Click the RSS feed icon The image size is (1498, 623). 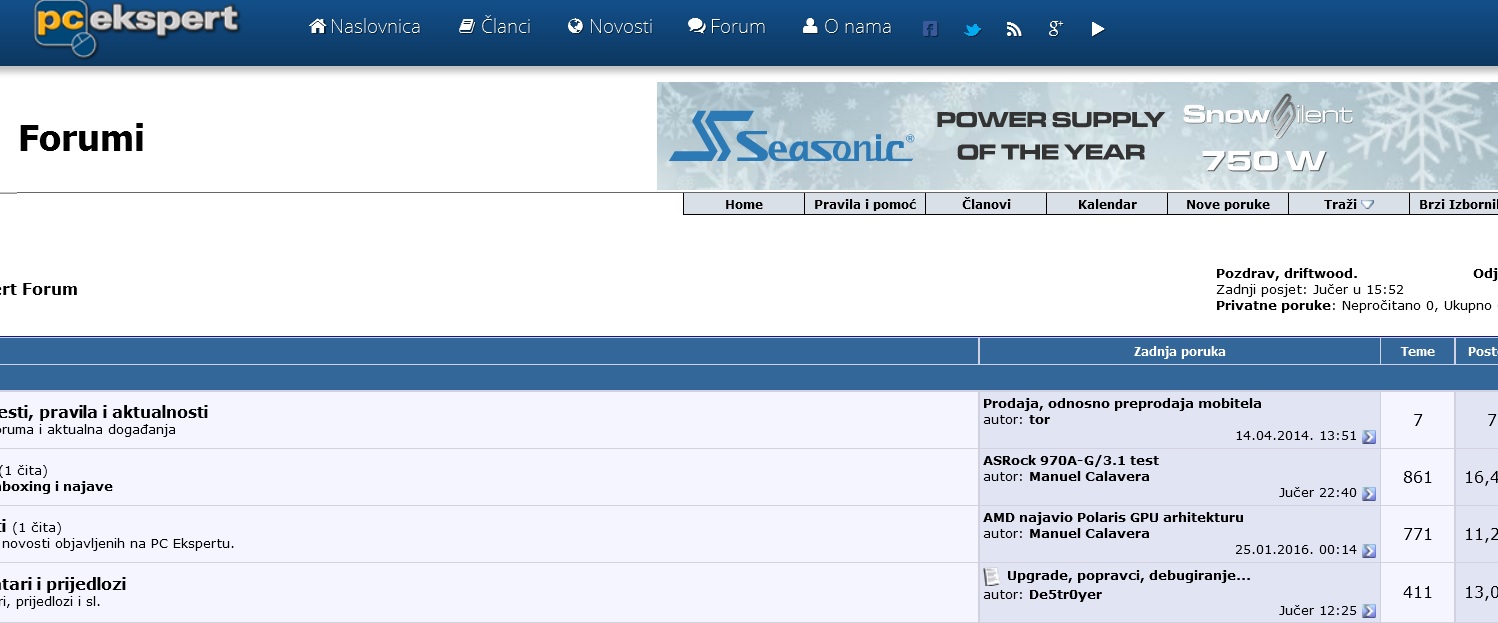(x=1014, y=29)
